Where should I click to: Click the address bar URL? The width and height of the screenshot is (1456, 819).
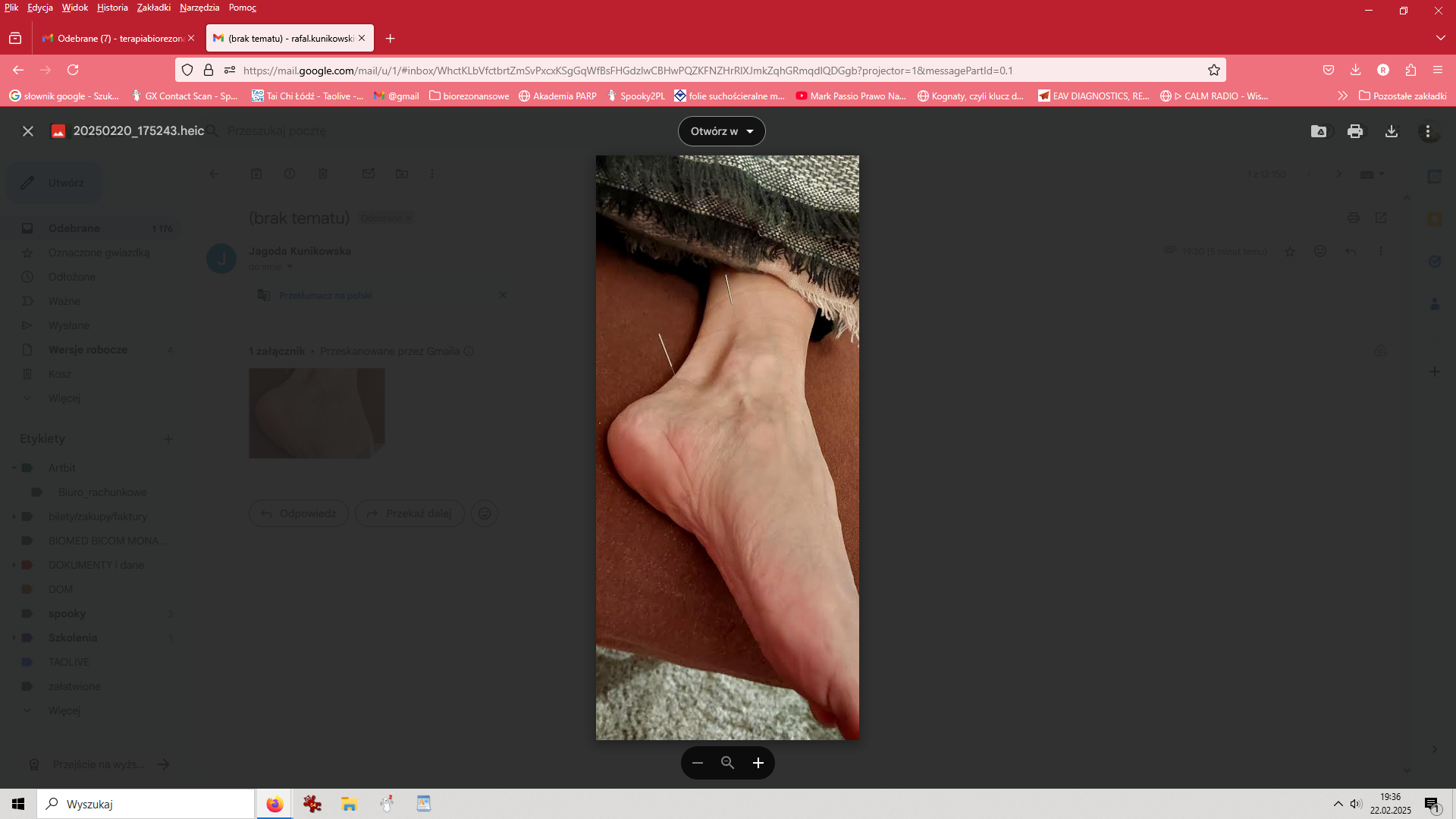point(628,71)
